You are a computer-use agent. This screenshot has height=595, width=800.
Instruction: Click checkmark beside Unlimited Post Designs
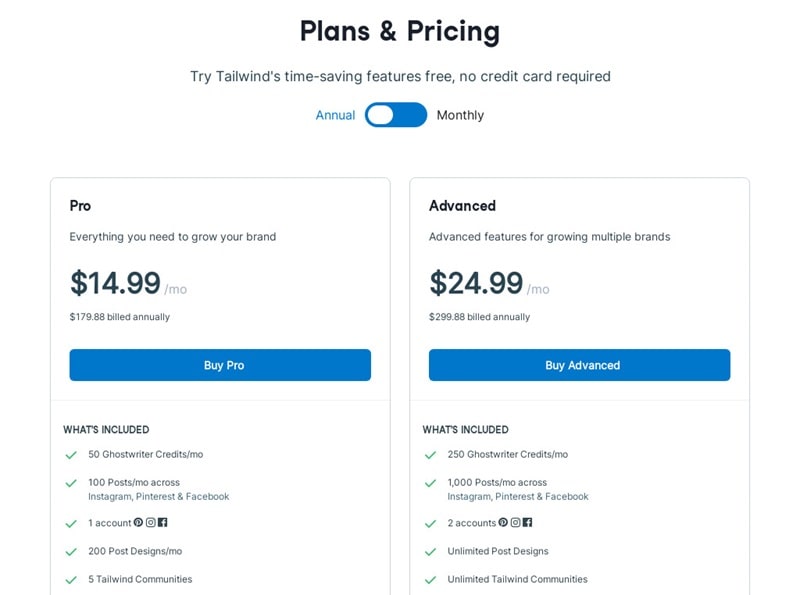coord(430,552)
